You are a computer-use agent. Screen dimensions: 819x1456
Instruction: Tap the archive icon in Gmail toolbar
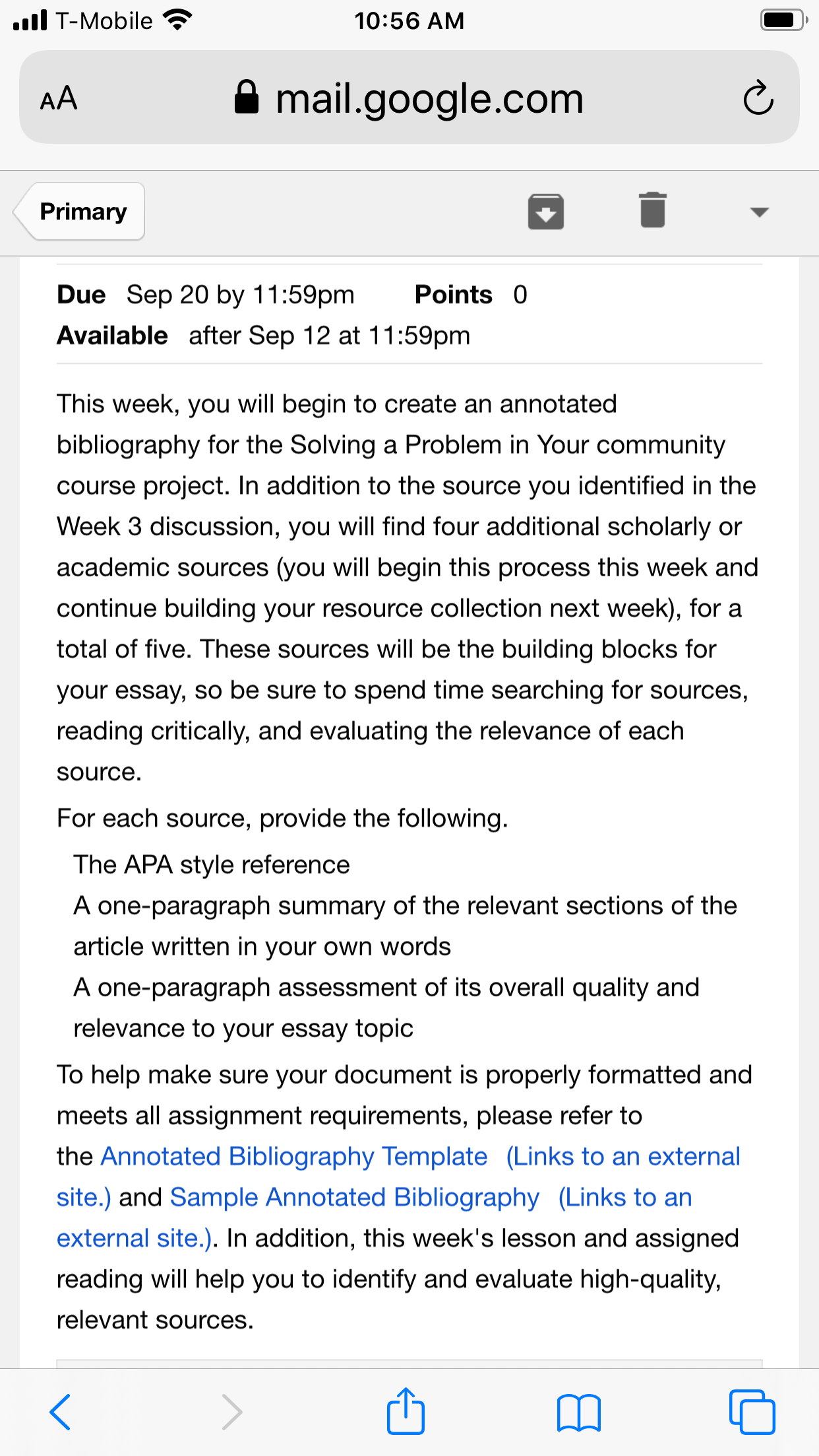(546, 212)
